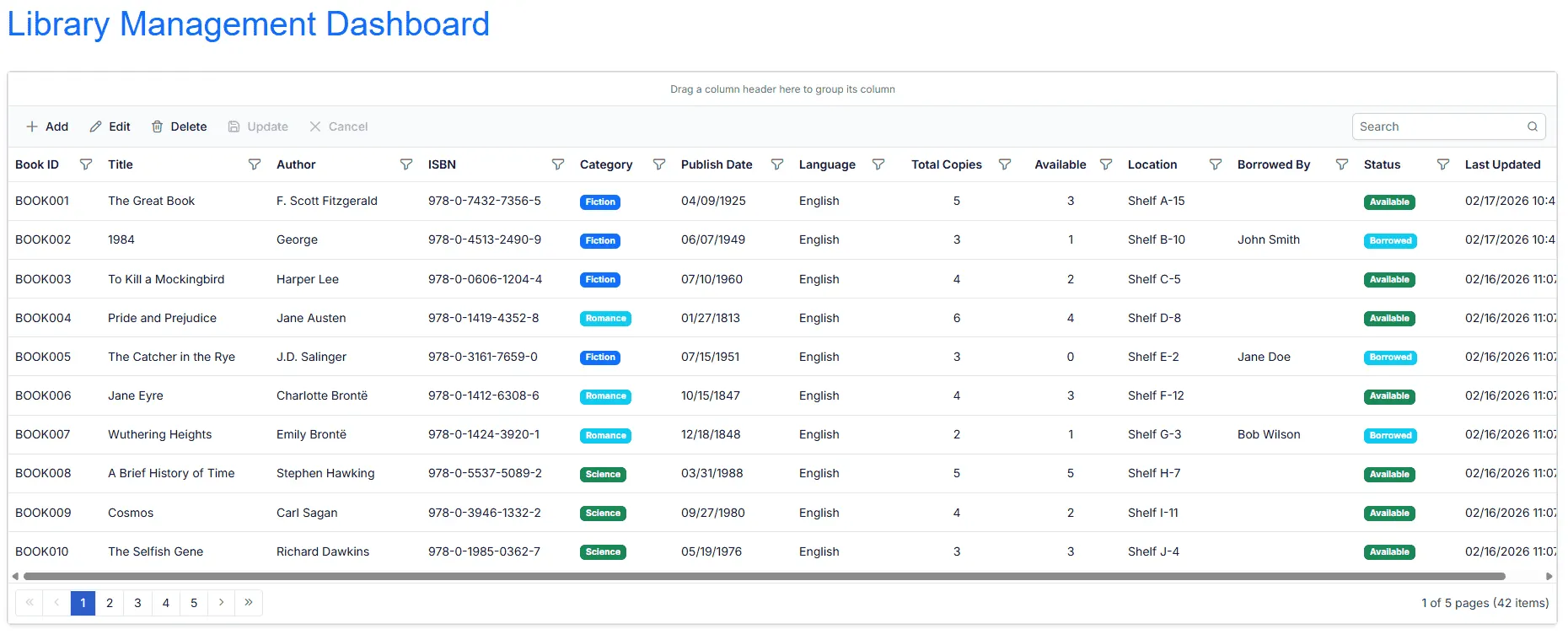1568x640 pixels.
Task: Sort by Total Copies column header
Action: tap(947, 164)
